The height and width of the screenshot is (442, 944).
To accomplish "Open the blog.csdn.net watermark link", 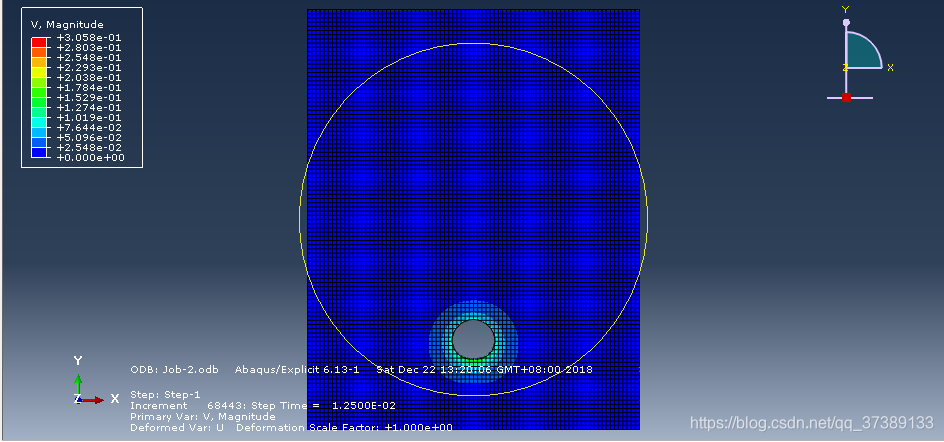I will 813,423.
